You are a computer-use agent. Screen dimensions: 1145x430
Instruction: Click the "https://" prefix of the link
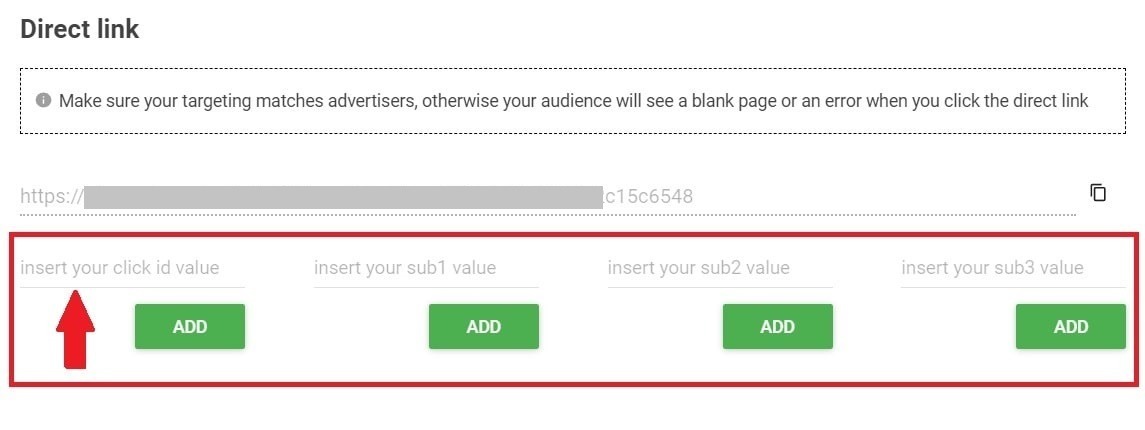point(51,196)
